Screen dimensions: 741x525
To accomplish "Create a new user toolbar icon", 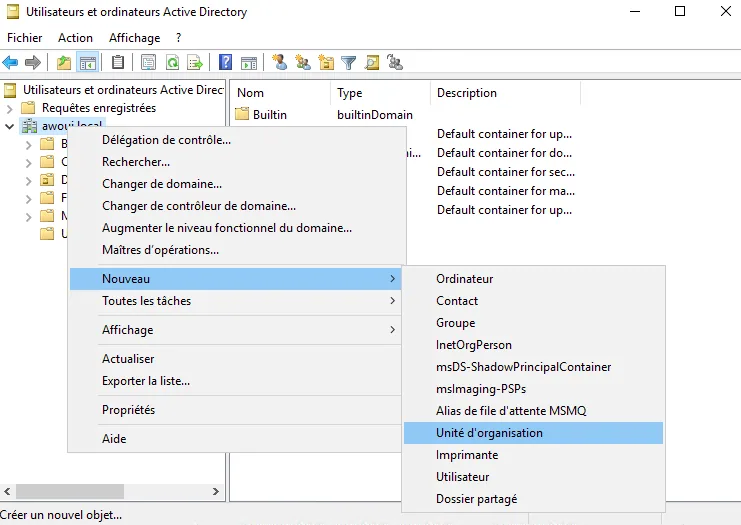I will coord(280,62).
